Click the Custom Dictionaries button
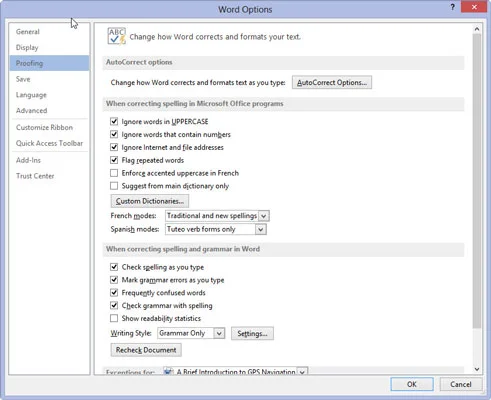Screen dimensions: 491x400 (x=150, y=201)
